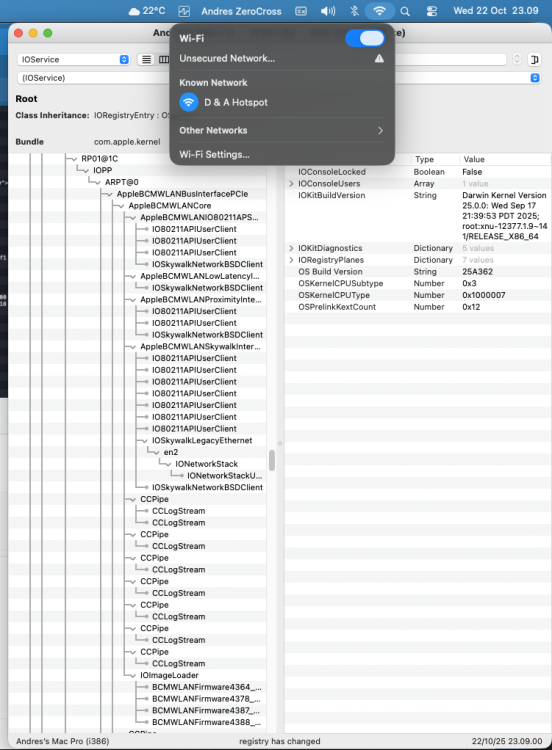Open the date and time Wed 22 Oct
This screenshot has height=750, width=552.
click(496, 11)
